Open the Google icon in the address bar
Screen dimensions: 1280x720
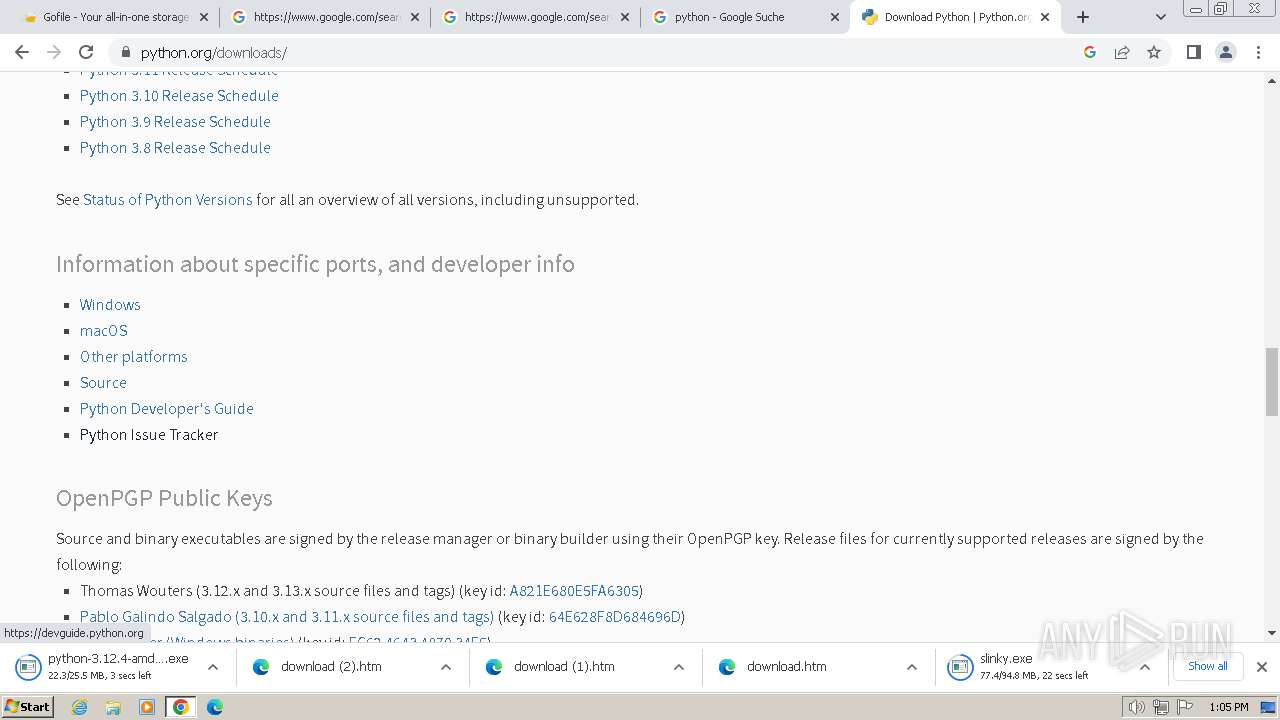[x=1090, y=52]
